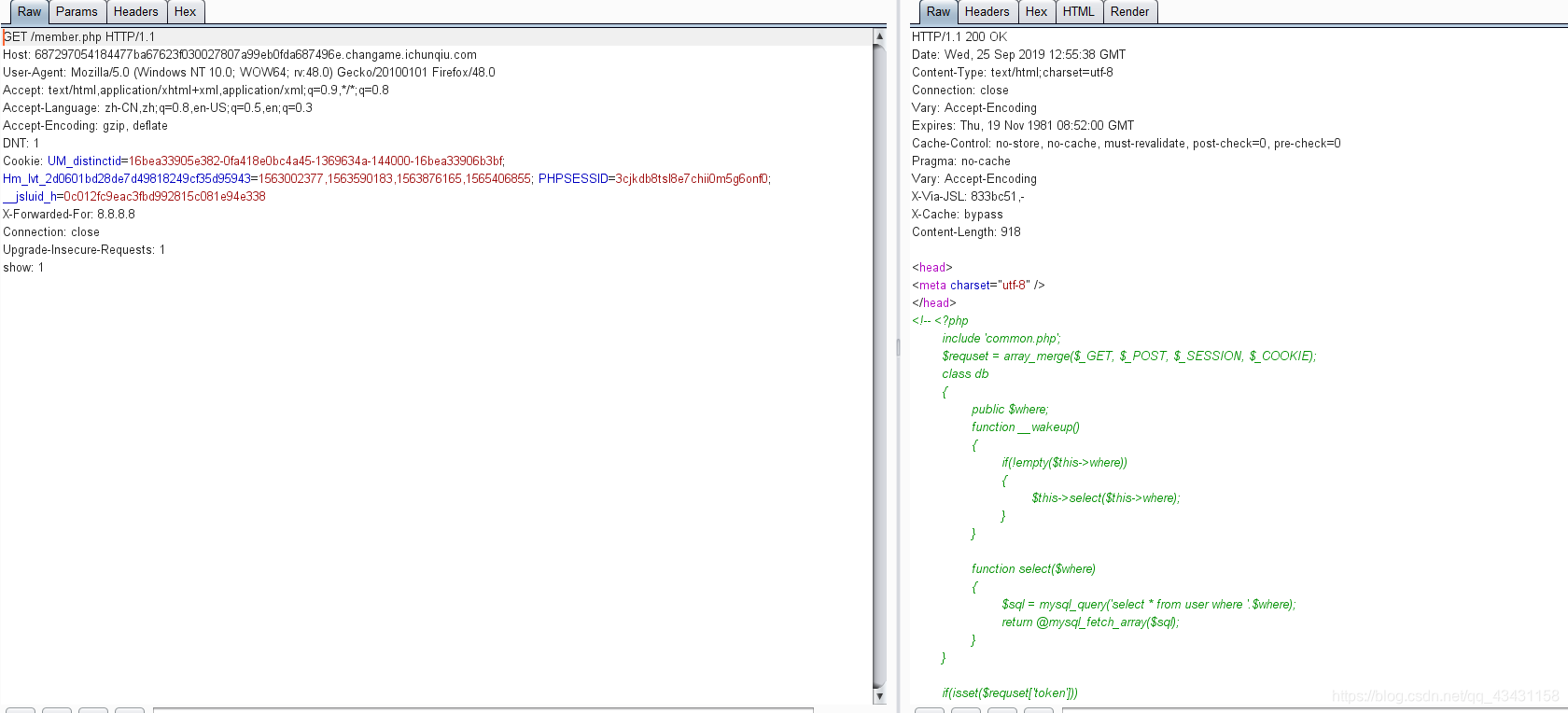Click the Host header line in request
The width and height of the screenshot is (1568, 713).
click(x=240, y=55)
